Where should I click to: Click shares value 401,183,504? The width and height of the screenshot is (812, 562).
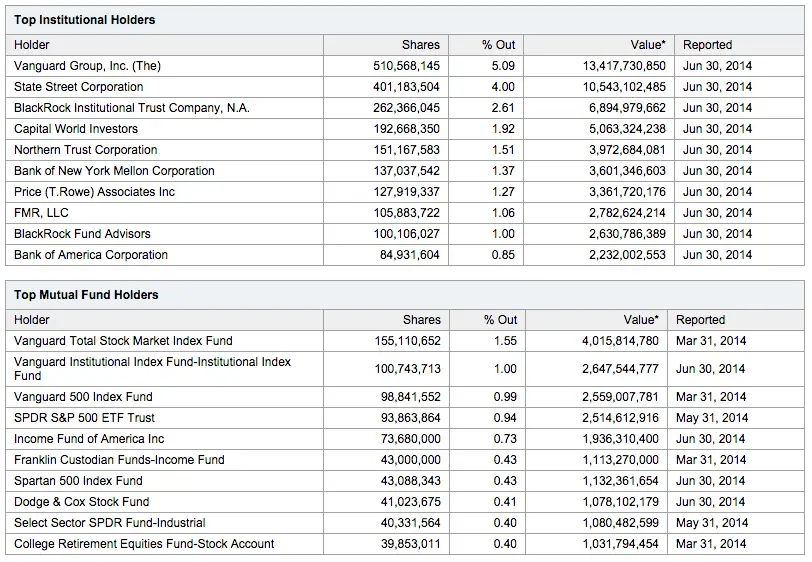pyautogui.click(x=407, y=87)
